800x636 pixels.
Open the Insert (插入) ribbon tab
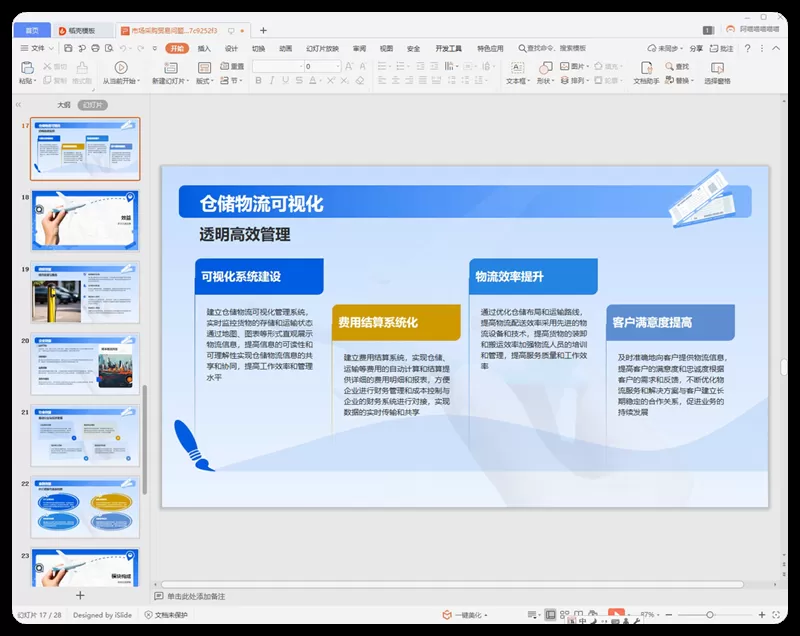tap(204, 48)
